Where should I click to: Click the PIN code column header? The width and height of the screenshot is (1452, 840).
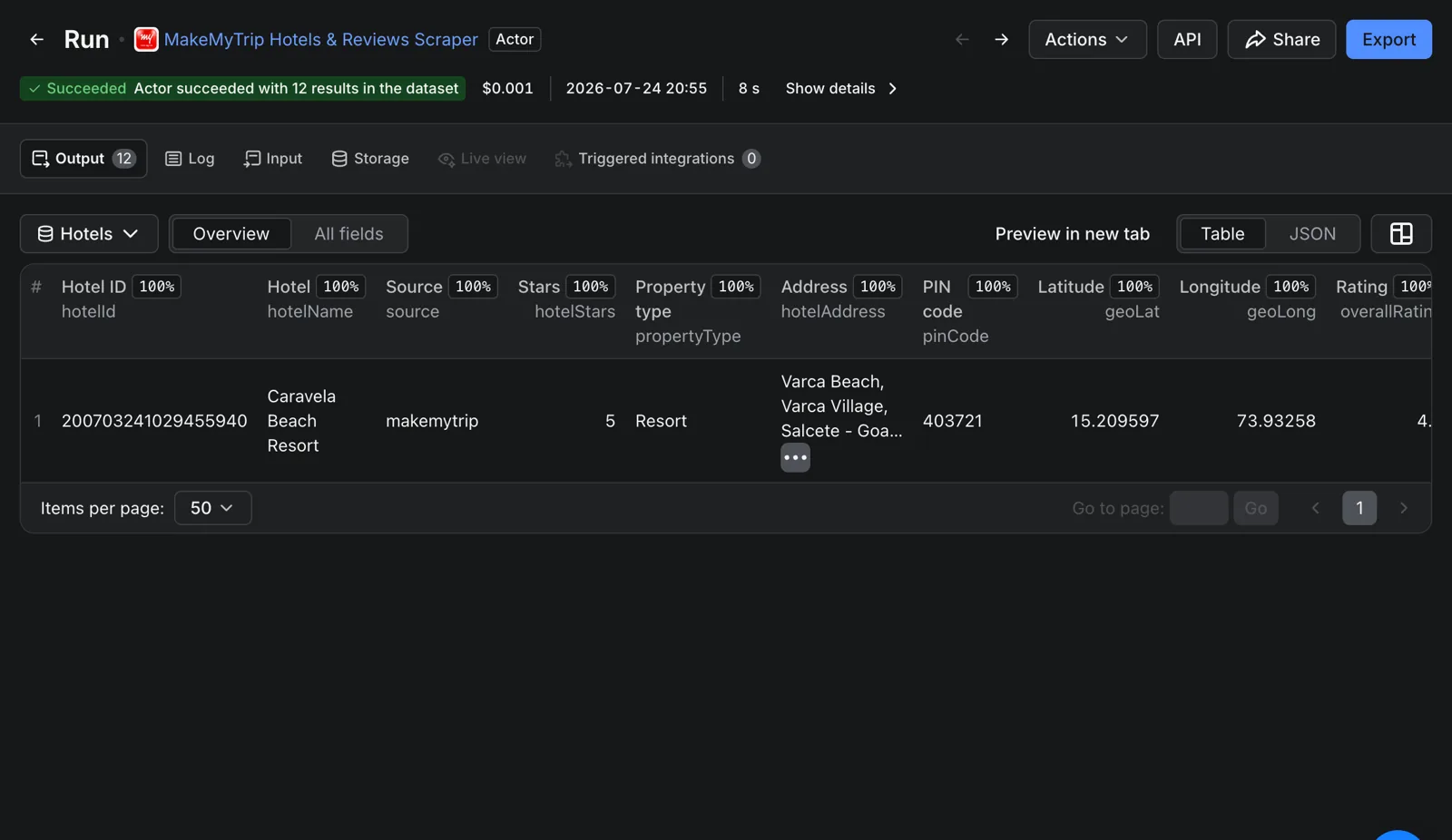pyautogui.click(x=942, y=298)
